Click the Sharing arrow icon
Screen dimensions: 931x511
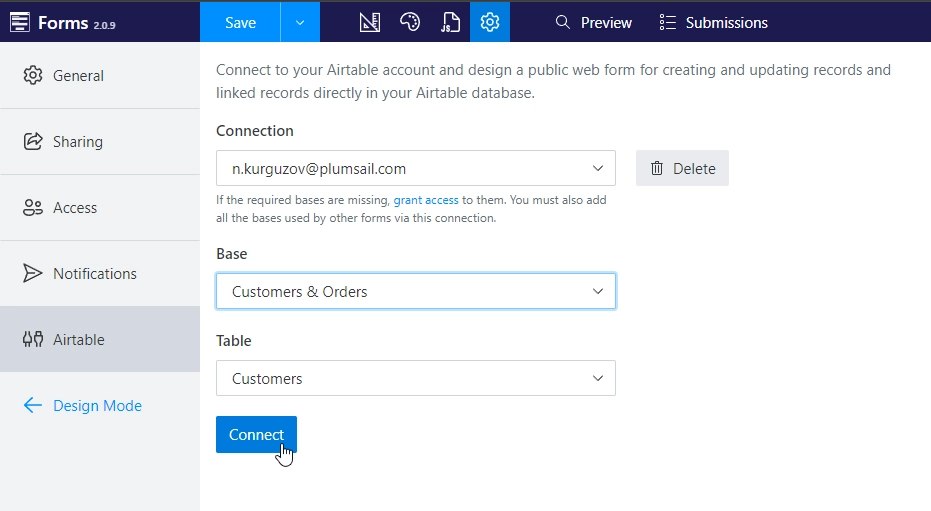[33, 141]
